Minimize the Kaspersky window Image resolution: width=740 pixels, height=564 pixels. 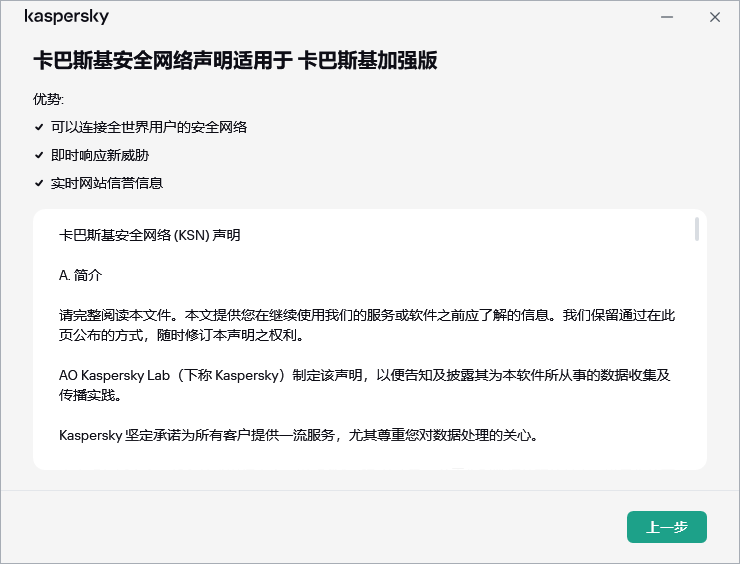[x=667, y=17]
